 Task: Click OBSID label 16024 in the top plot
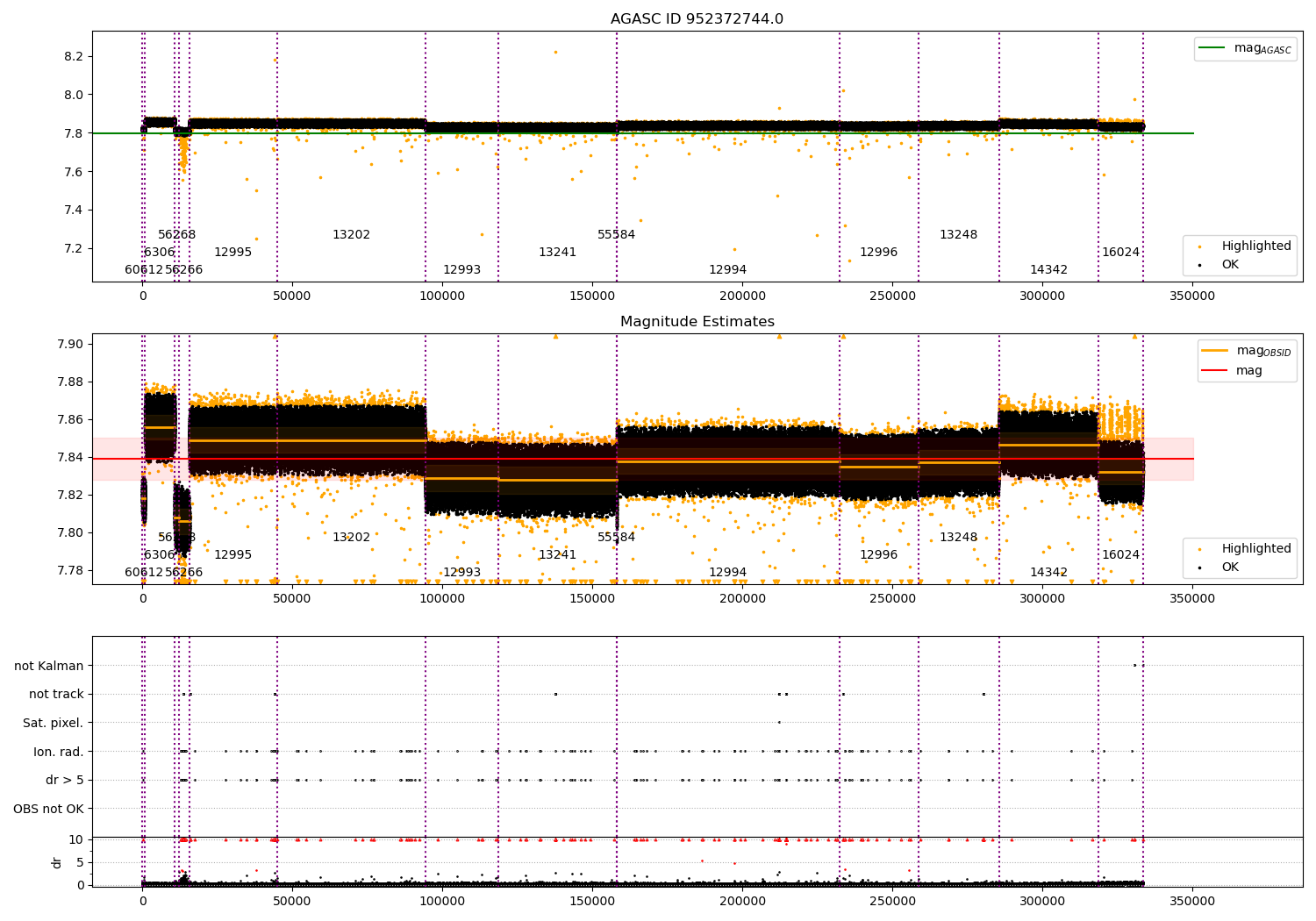1121,253
